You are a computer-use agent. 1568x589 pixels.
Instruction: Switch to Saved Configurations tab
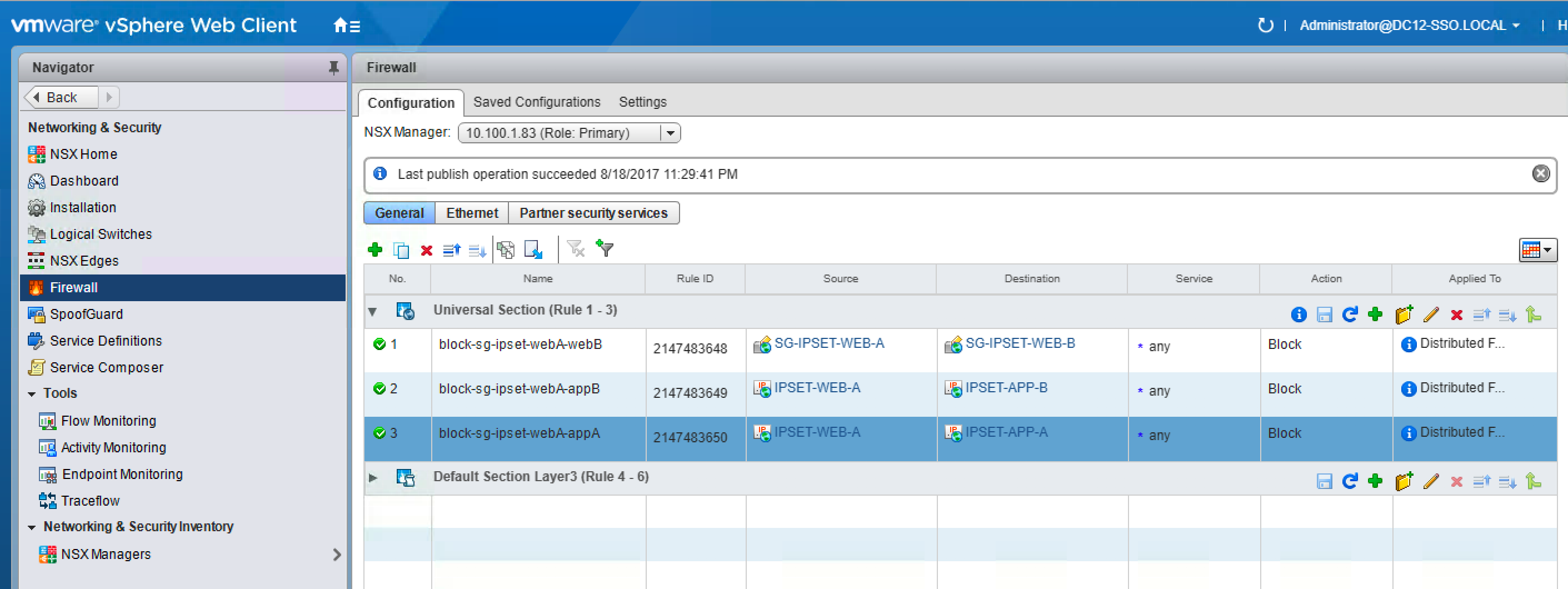(x=536, y=102)
